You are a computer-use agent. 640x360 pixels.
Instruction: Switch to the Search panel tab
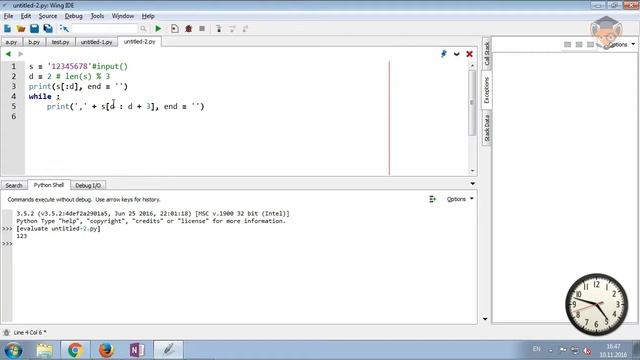pos(14,185)
